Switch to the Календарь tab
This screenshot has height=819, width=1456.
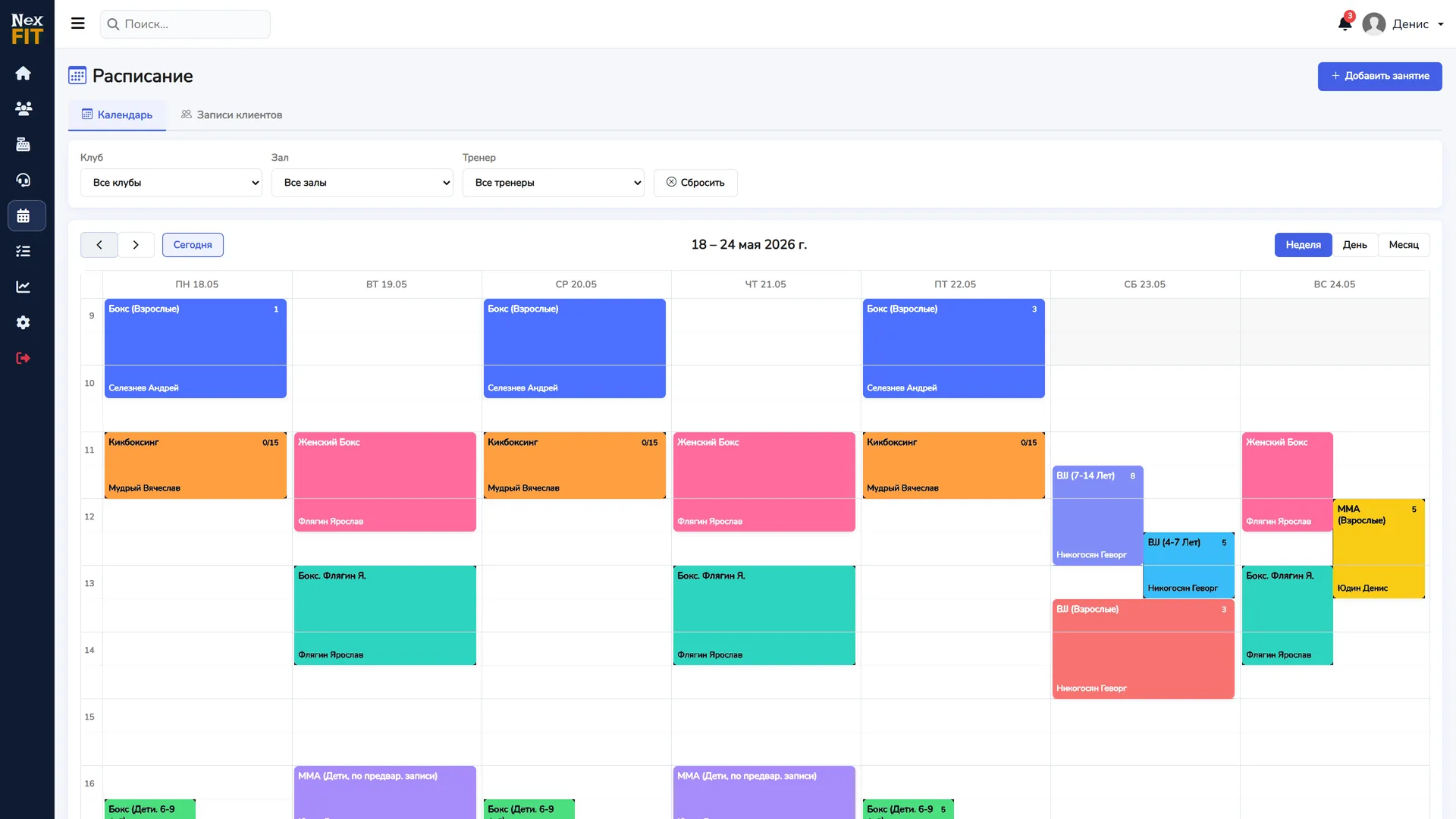(118, 115)
